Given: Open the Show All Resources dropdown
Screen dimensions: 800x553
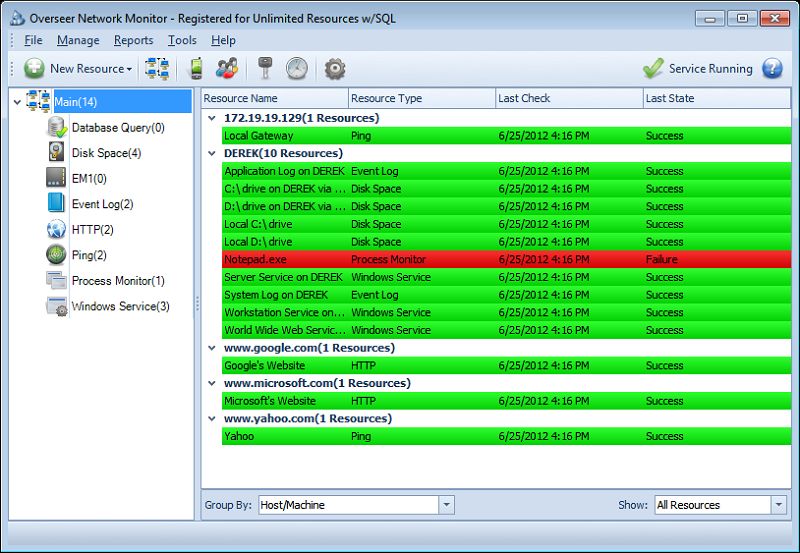Looking at the screenshot, I should (x=779, y=505).
